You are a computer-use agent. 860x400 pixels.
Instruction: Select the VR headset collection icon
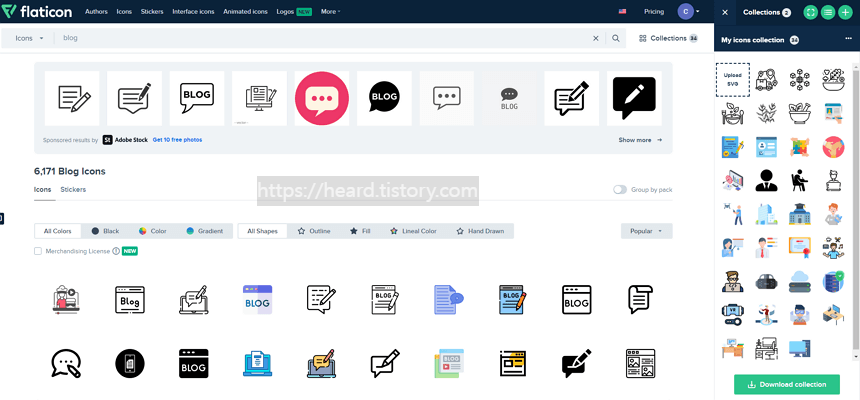click(732, 315)
